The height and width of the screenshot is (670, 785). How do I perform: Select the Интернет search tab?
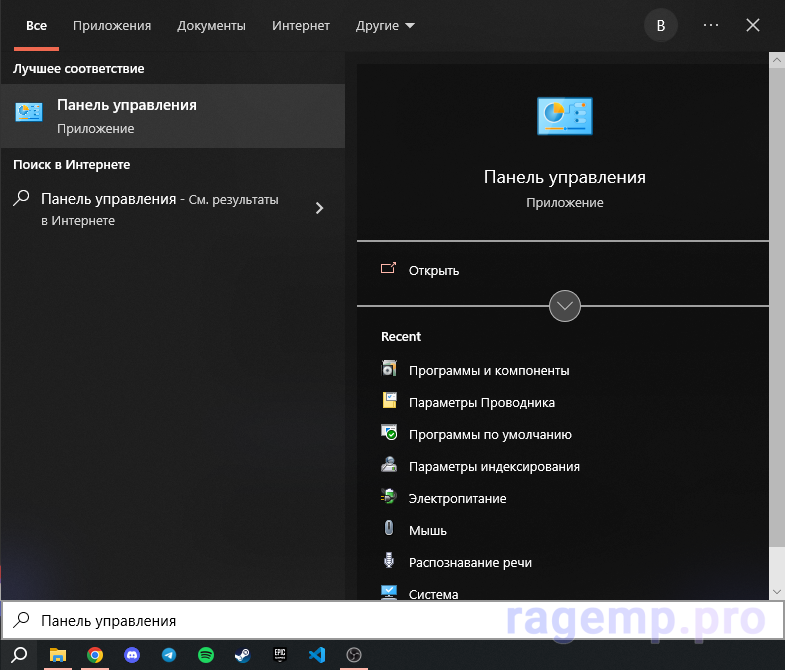pyautogui.click(x=300, y=26)
